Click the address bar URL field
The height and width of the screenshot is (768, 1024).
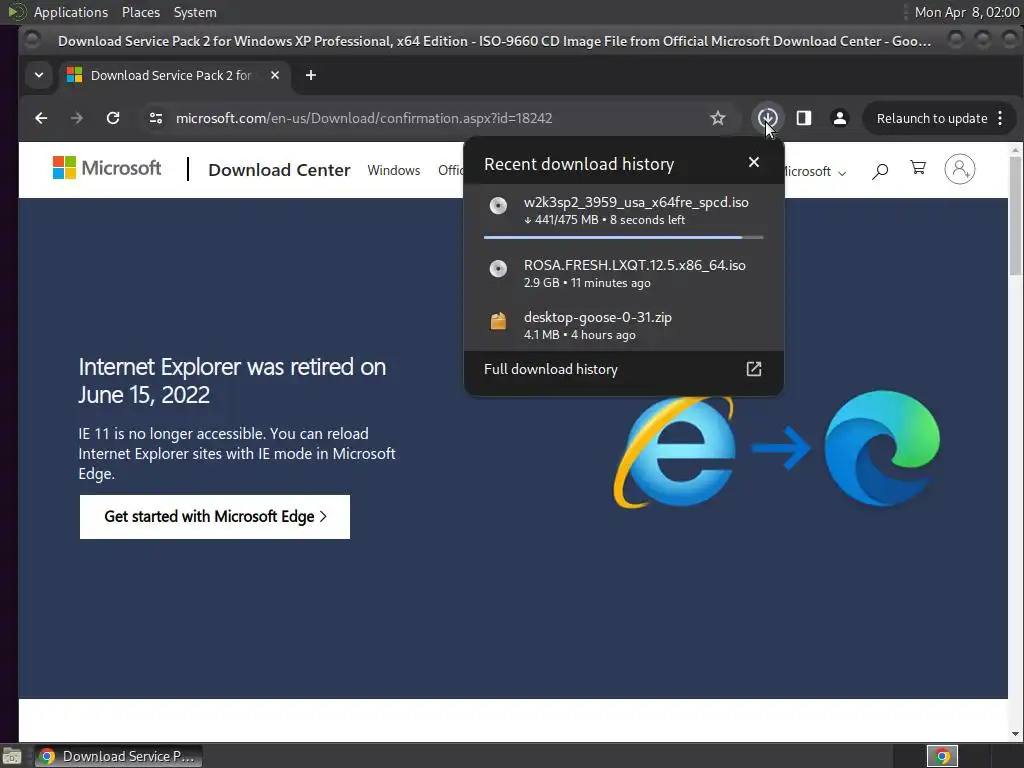click(x=431, y=118)
